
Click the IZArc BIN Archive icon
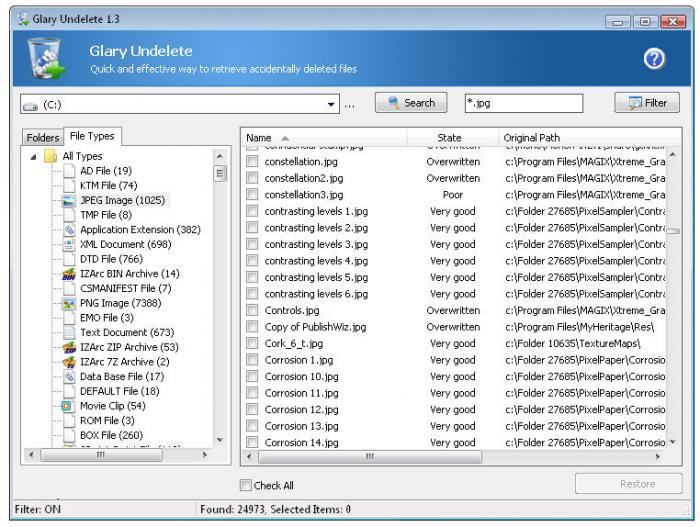[x=69, y=274]
